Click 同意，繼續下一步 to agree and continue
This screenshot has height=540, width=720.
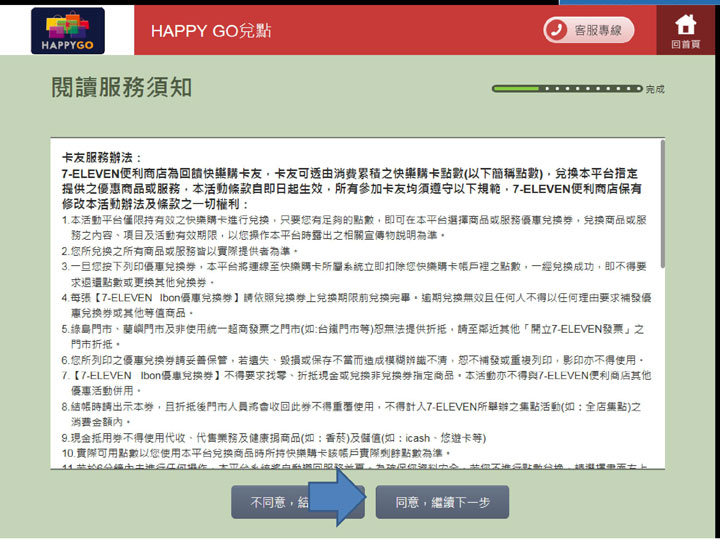tap(442, 502)
